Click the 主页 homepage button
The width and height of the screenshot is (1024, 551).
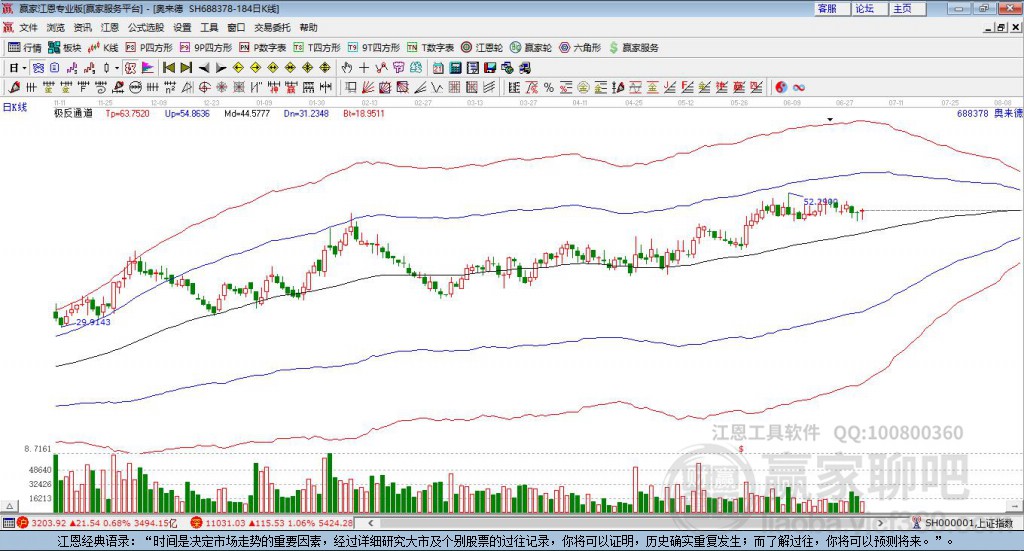[x=902, y=8]
